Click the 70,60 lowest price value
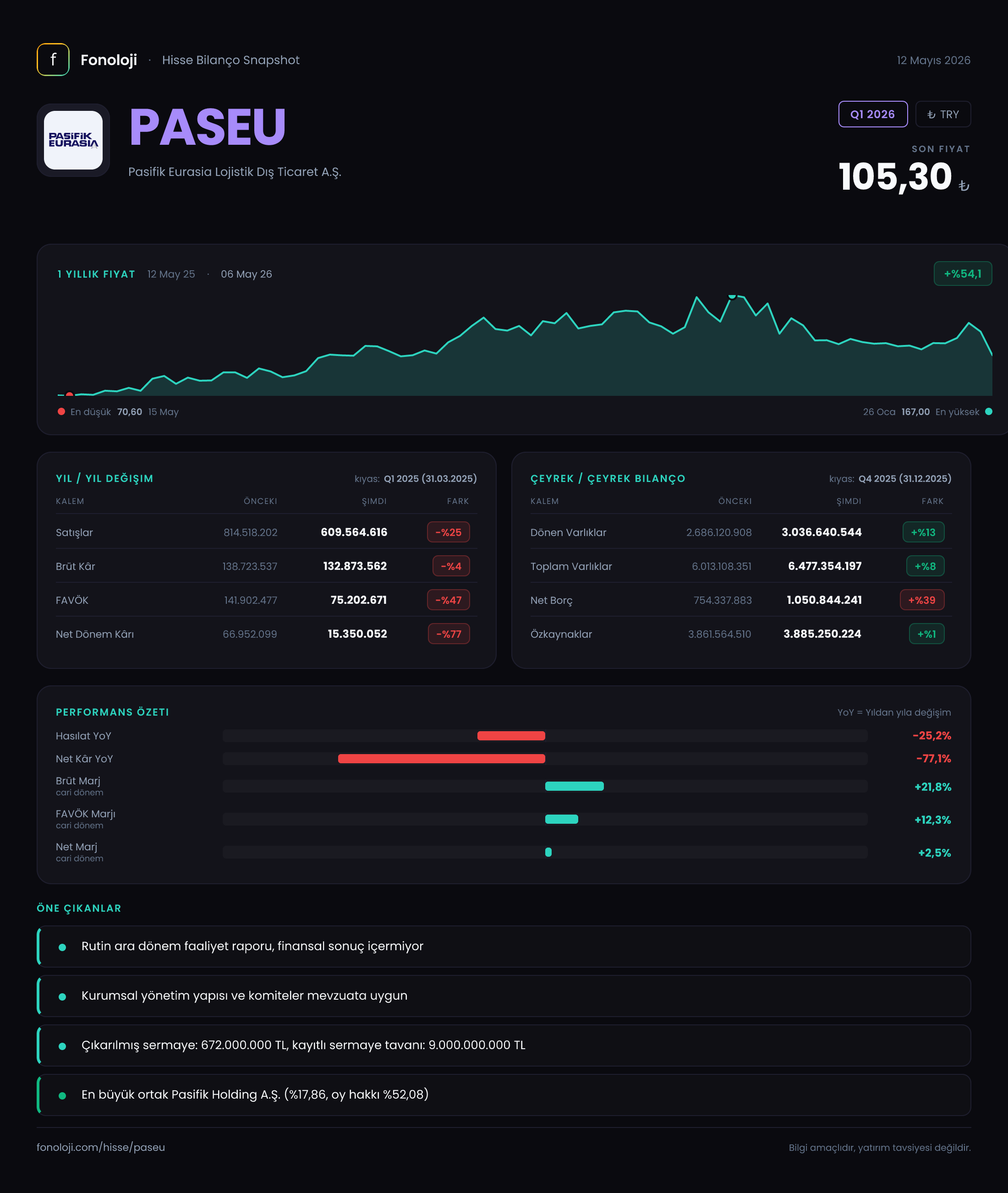Screen dimensions: 1008x1193 click(x=130, y=412)
